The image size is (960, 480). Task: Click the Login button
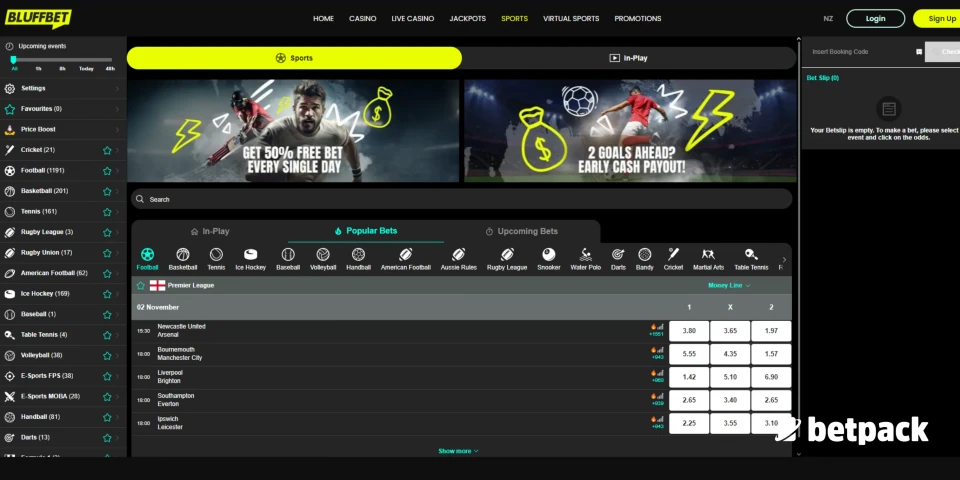tap(875, 18)
